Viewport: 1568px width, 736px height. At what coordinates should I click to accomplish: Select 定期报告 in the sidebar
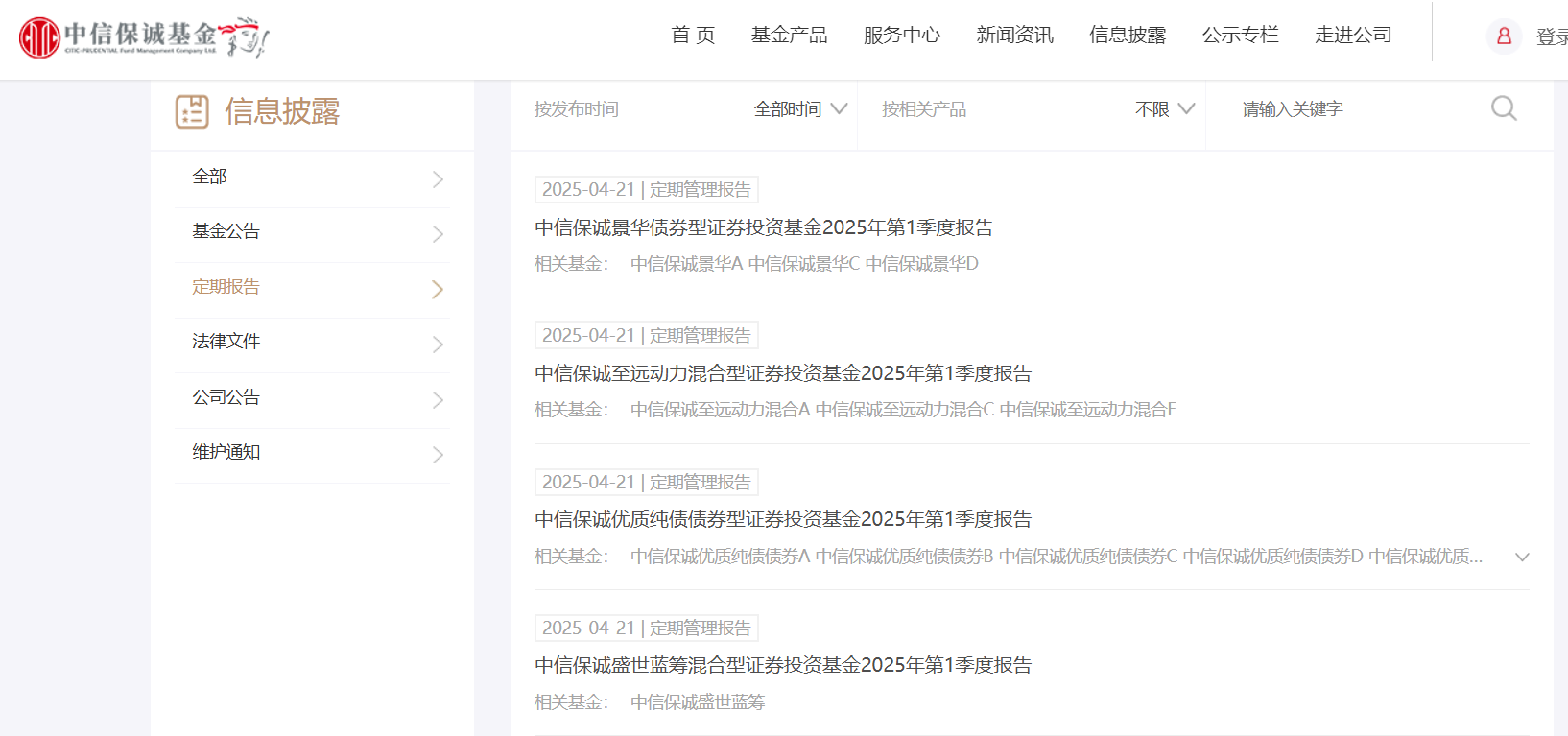point(226,287)
